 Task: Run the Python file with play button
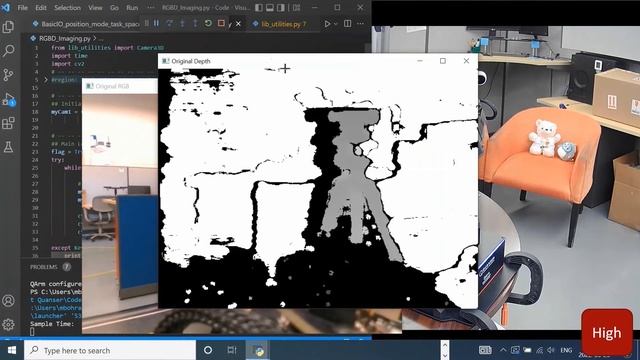point(327,24)
